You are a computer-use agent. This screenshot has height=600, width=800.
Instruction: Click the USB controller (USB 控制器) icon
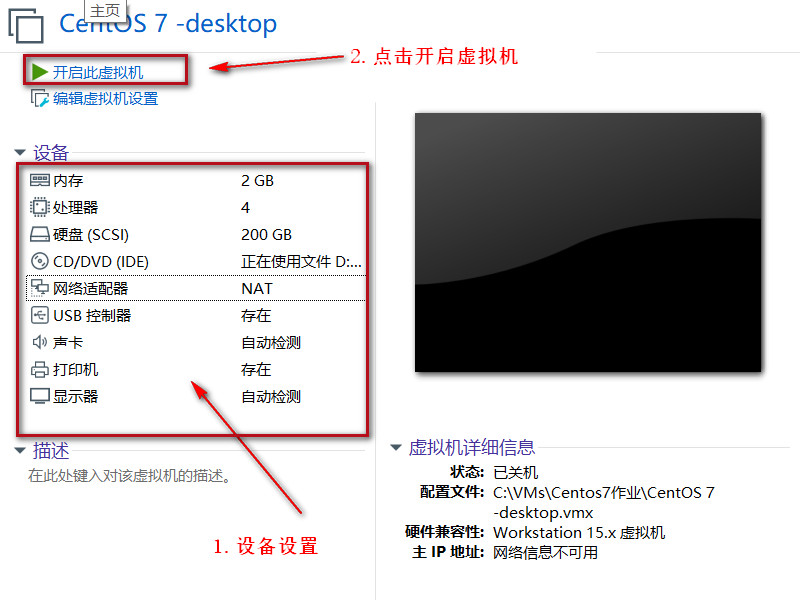click(x=40, y=315)
